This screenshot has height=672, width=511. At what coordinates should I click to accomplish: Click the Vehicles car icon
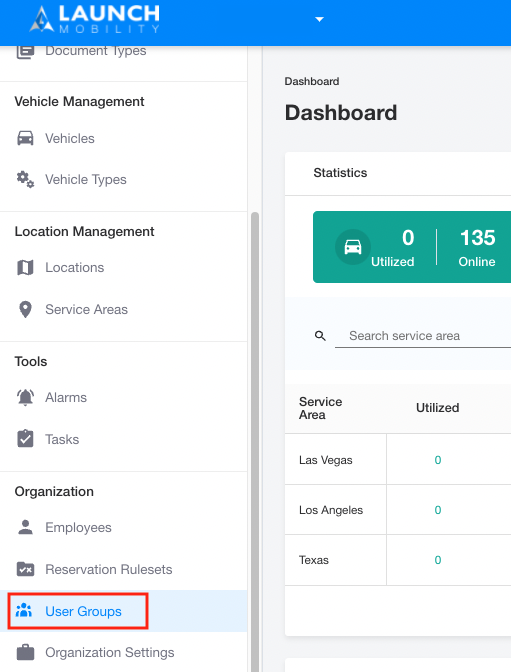(25, 138)
